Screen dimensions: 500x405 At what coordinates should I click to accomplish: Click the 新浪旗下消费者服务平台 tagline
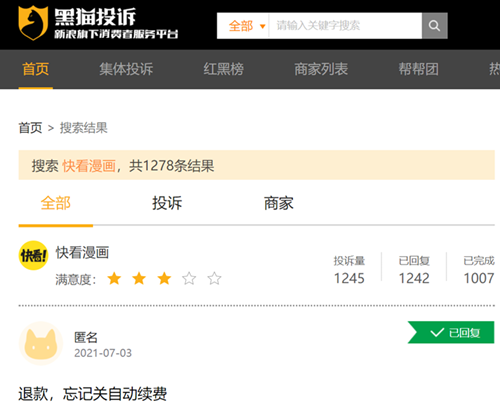[x=116, y=34]
